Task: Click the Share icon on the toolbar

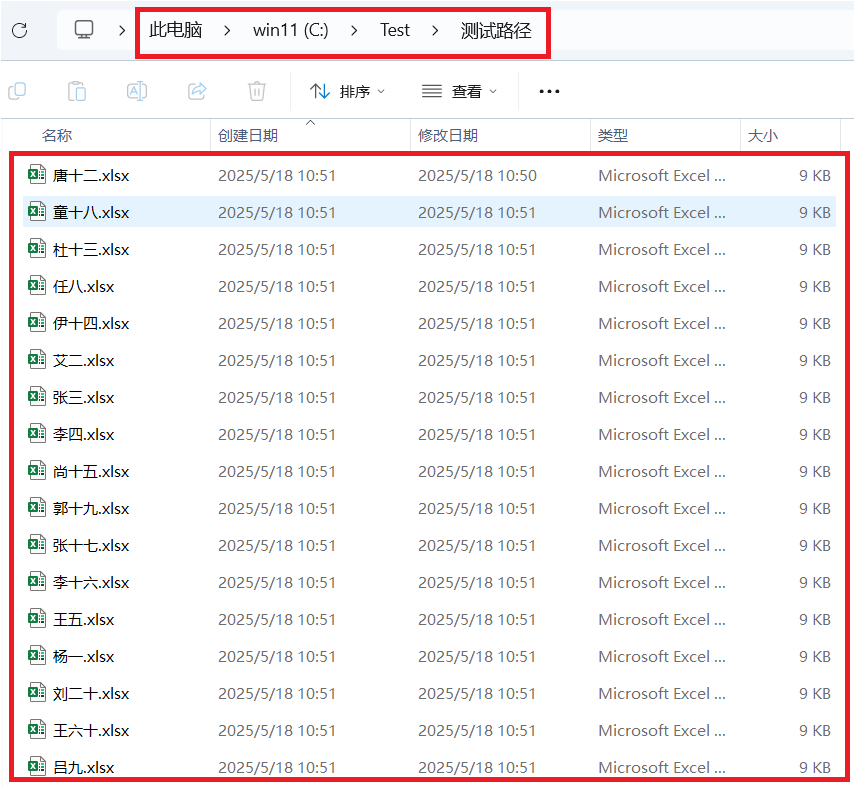Action: point(196,91)
